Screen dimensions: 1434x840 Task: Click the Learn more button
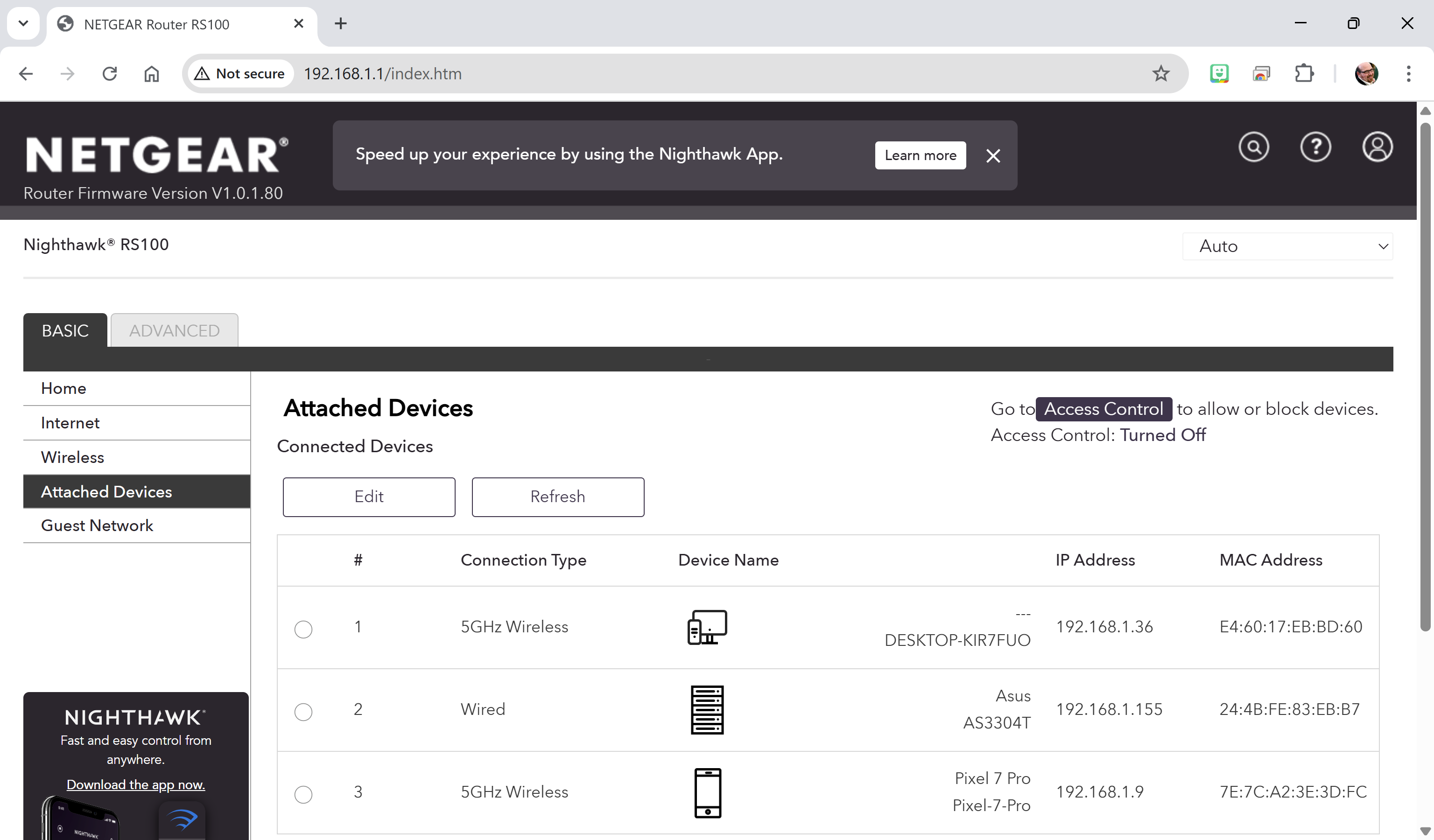pos(920,155)
